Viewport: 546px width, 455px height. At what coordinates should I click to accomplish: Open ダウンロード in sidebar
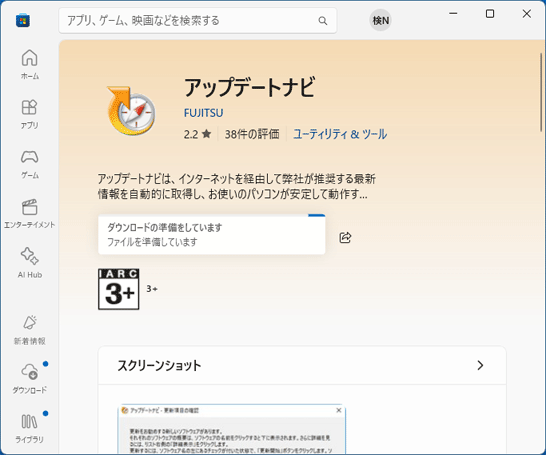(x=30, y=379)
